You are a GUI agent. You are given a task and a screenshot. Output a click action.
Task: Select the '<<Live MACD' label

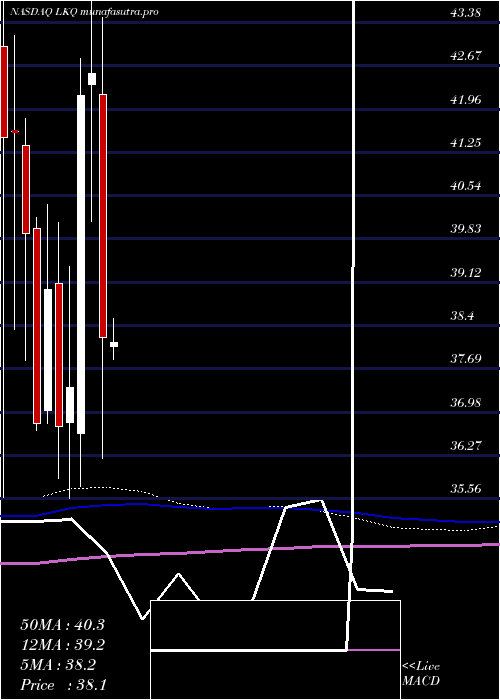tap(421, 673)
